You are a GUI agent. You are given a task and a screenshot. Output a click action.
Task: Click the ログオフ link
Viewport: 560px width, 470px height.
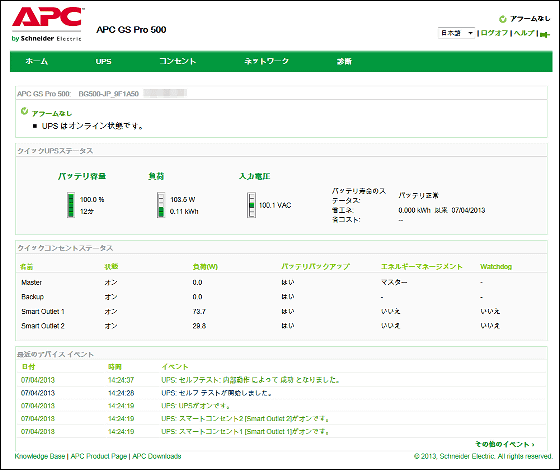[x=494, y=33]
